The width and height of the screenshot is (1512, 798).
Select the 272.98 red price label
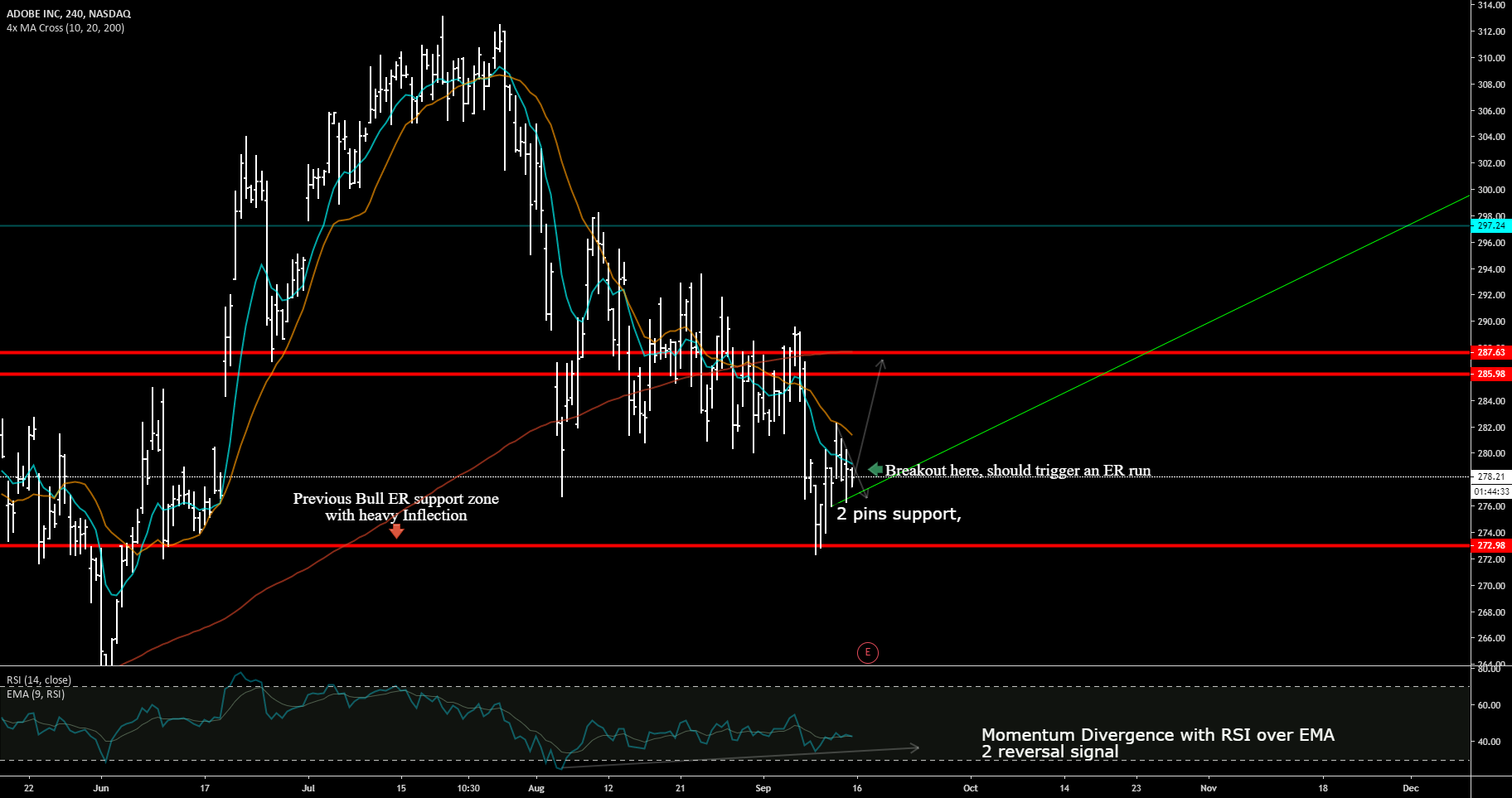(x=1491, y=545)
